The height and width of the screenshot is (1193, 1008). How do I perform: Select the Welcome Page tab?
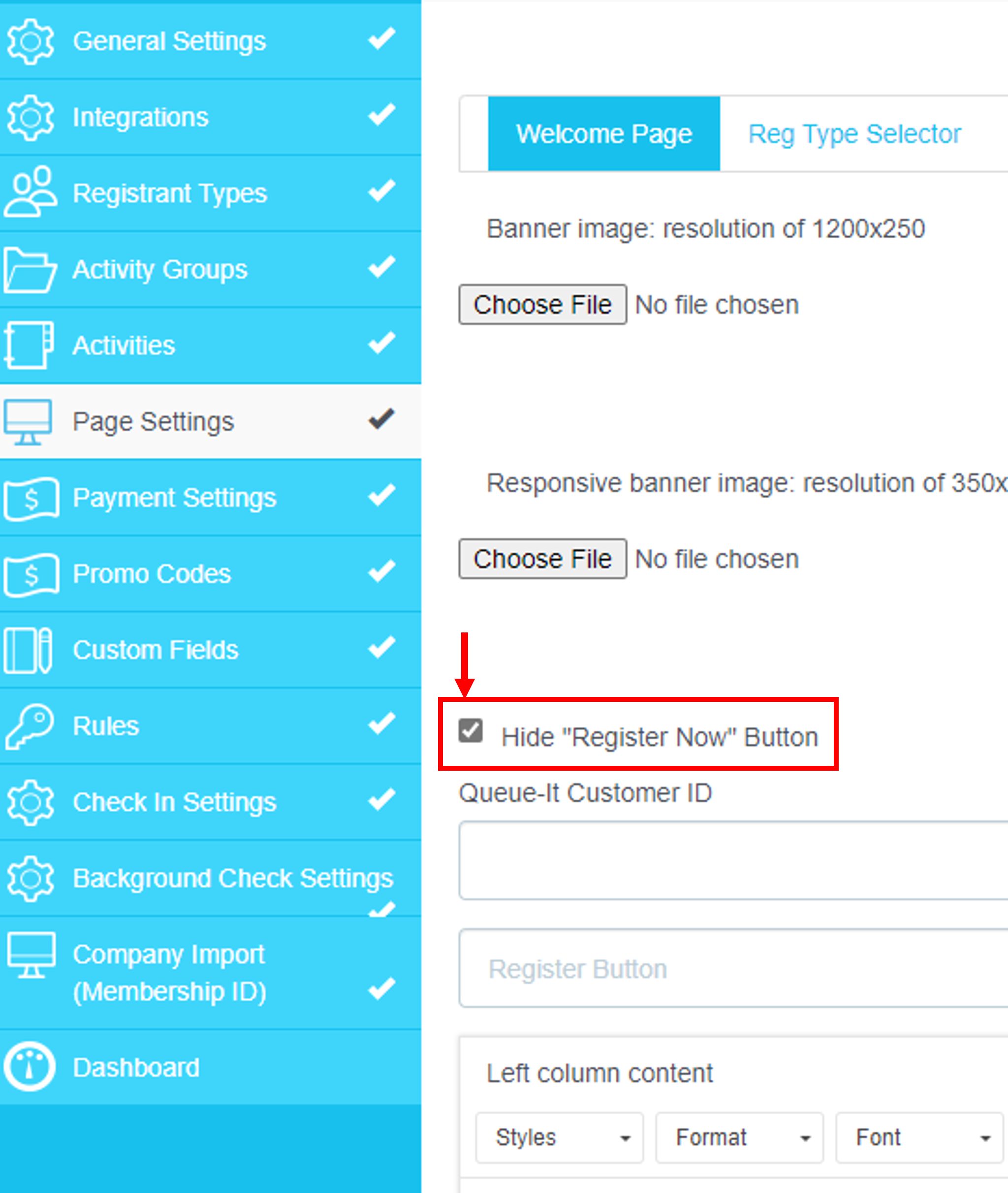coord(604,134)
